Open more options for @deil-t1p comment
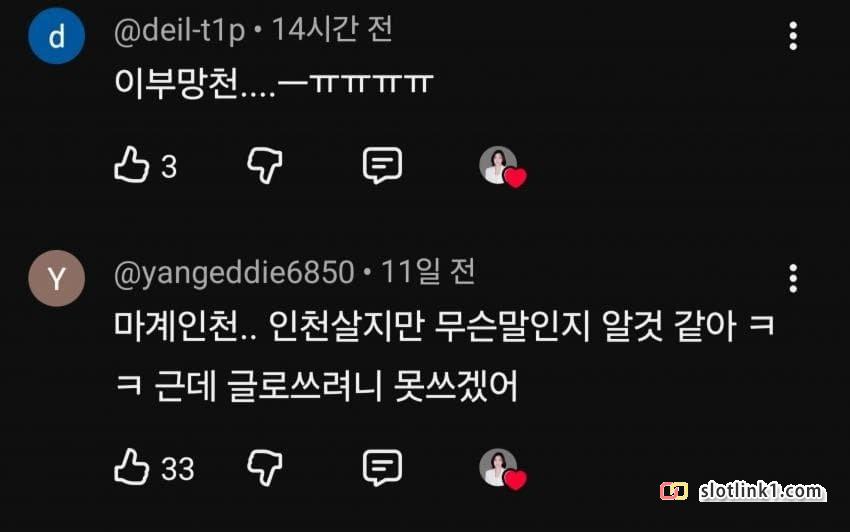This screenshot has width=850, height=532. 793,36
